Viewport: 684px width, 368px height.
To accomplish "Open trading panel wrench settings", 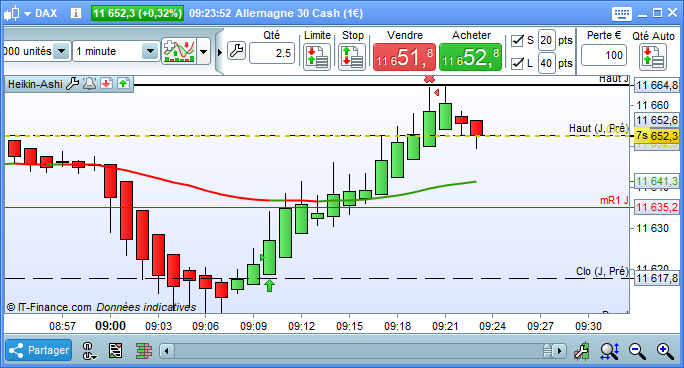I will coord(236,51).
